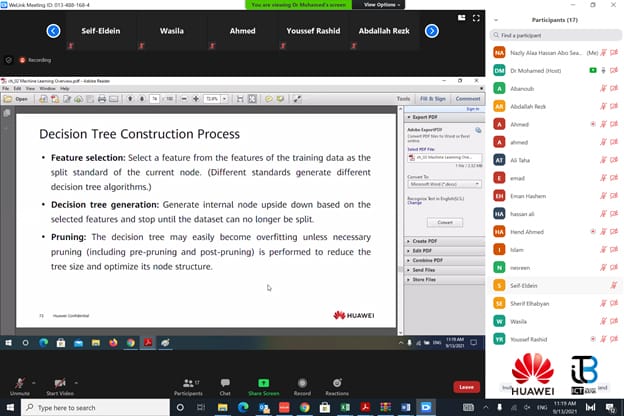Click the red Leave button

(x=466, y=387)
